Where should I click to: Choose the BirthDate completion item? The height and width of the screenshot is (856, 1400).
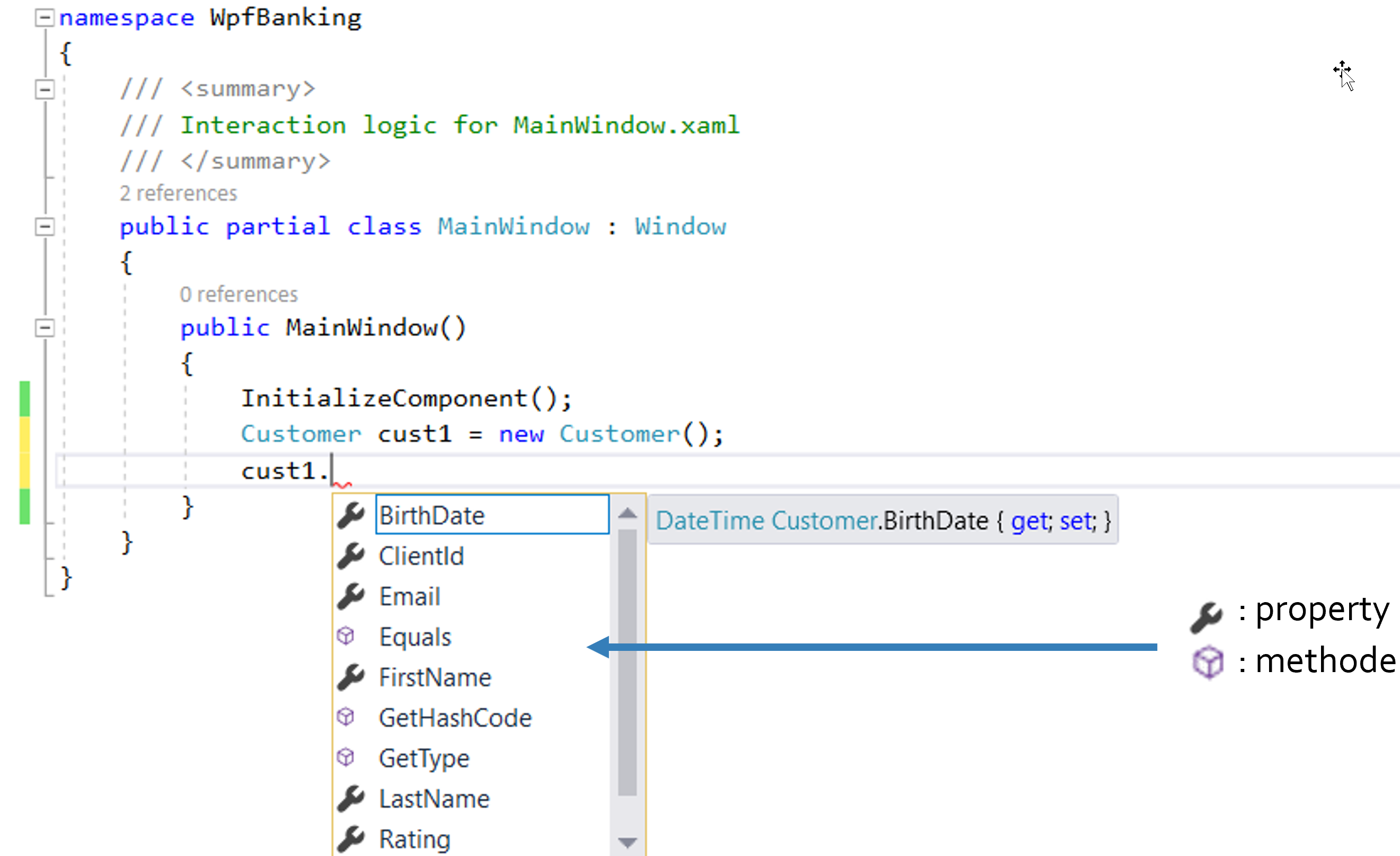coord(432,515)
